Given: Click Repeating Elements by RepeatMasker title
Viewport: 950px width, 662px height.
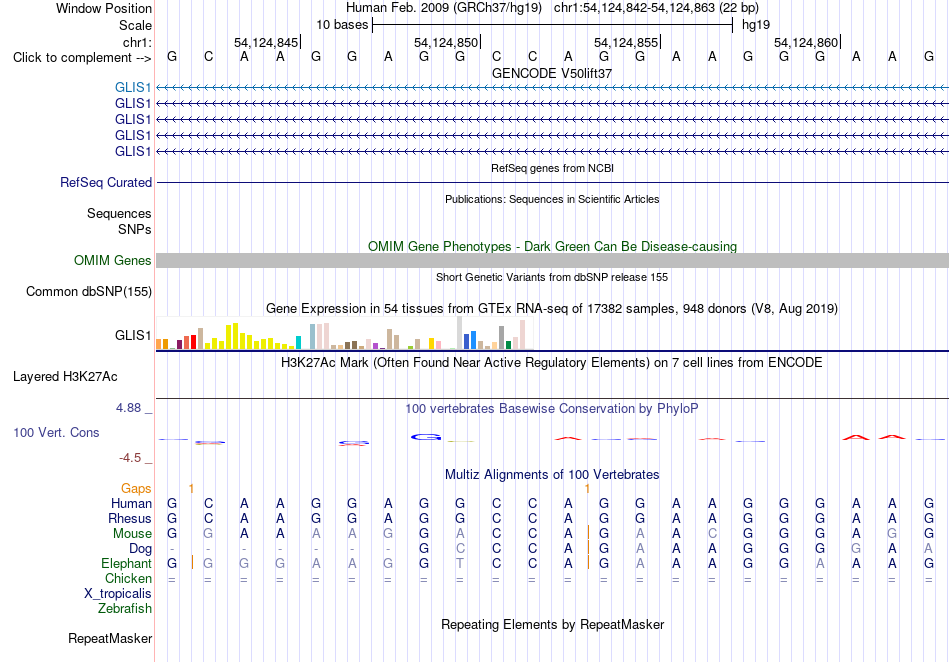Looking at the screenshot, I should 552,624.
